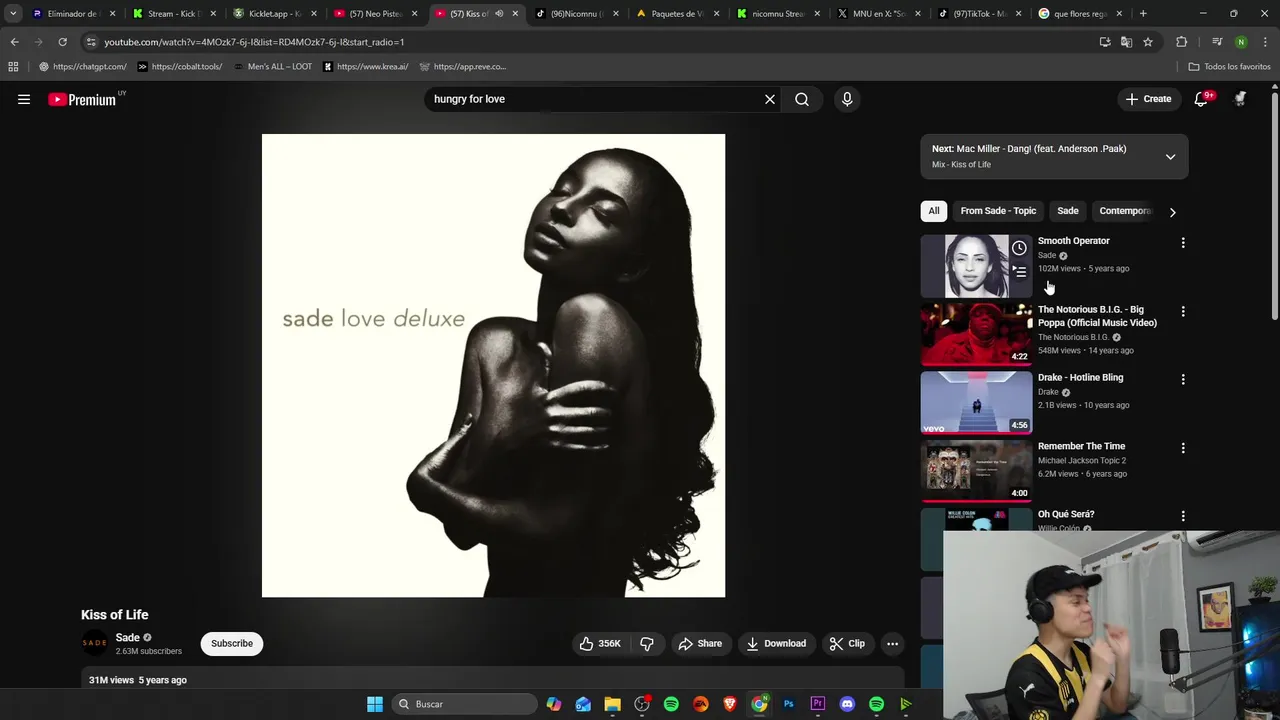Switch to the que flores Google tab
The height and width of the screenshot is (720, 1280).
pyautogui.click(x=1080, y=14)
